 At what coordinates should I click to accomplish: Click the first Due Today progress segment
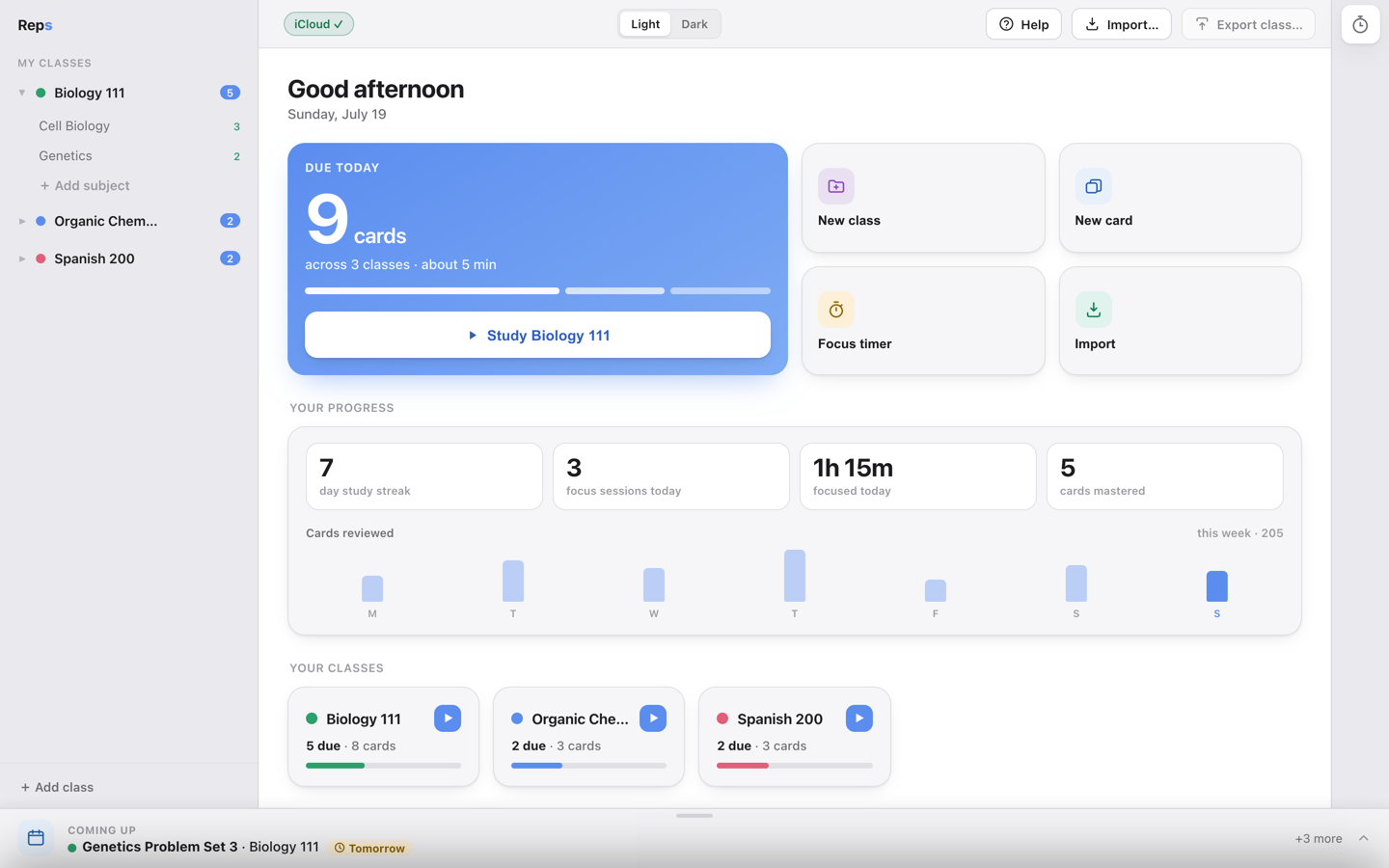click(432, 290)
